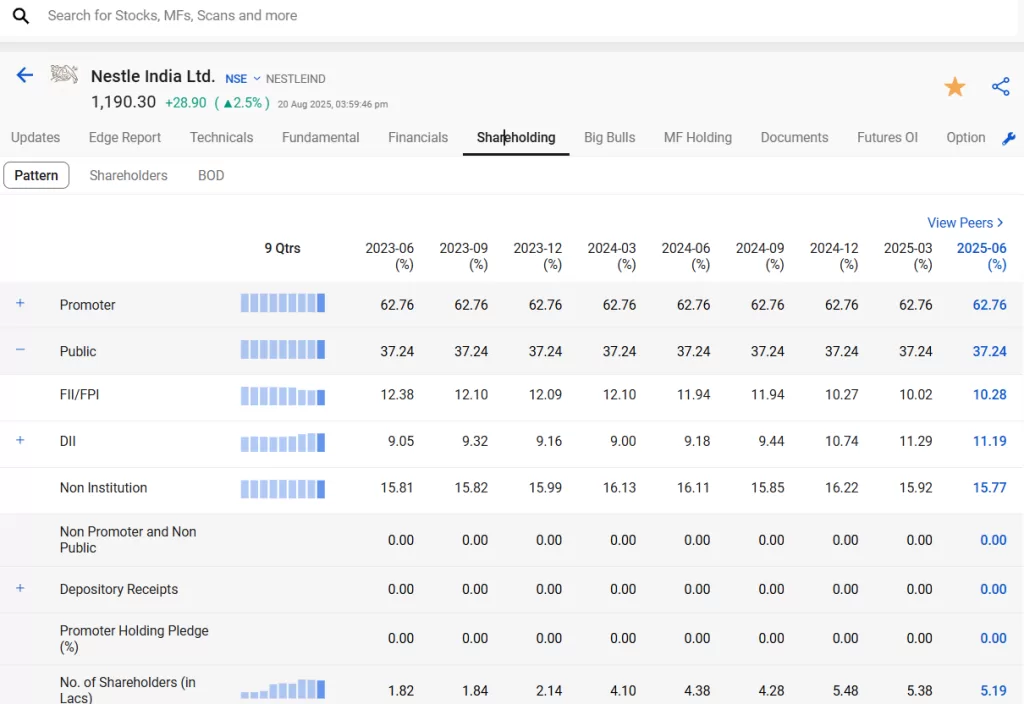Click the No. of Shareholders label
Image resolution: width=1024 pixels, height=704 pixels.
point(127,690)
